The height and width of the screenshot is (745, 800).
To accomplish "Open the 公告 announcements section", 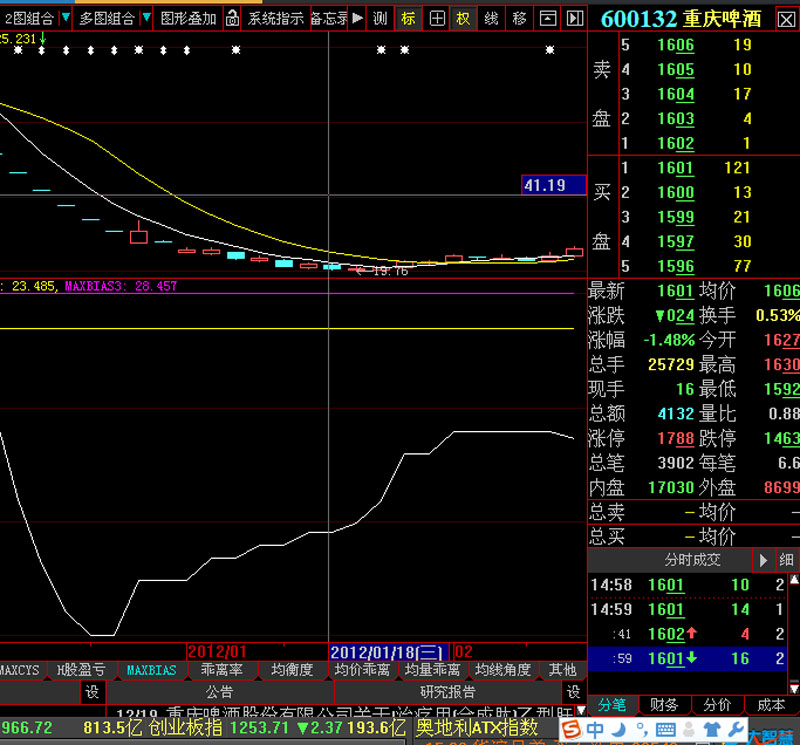I will [219, 692].
